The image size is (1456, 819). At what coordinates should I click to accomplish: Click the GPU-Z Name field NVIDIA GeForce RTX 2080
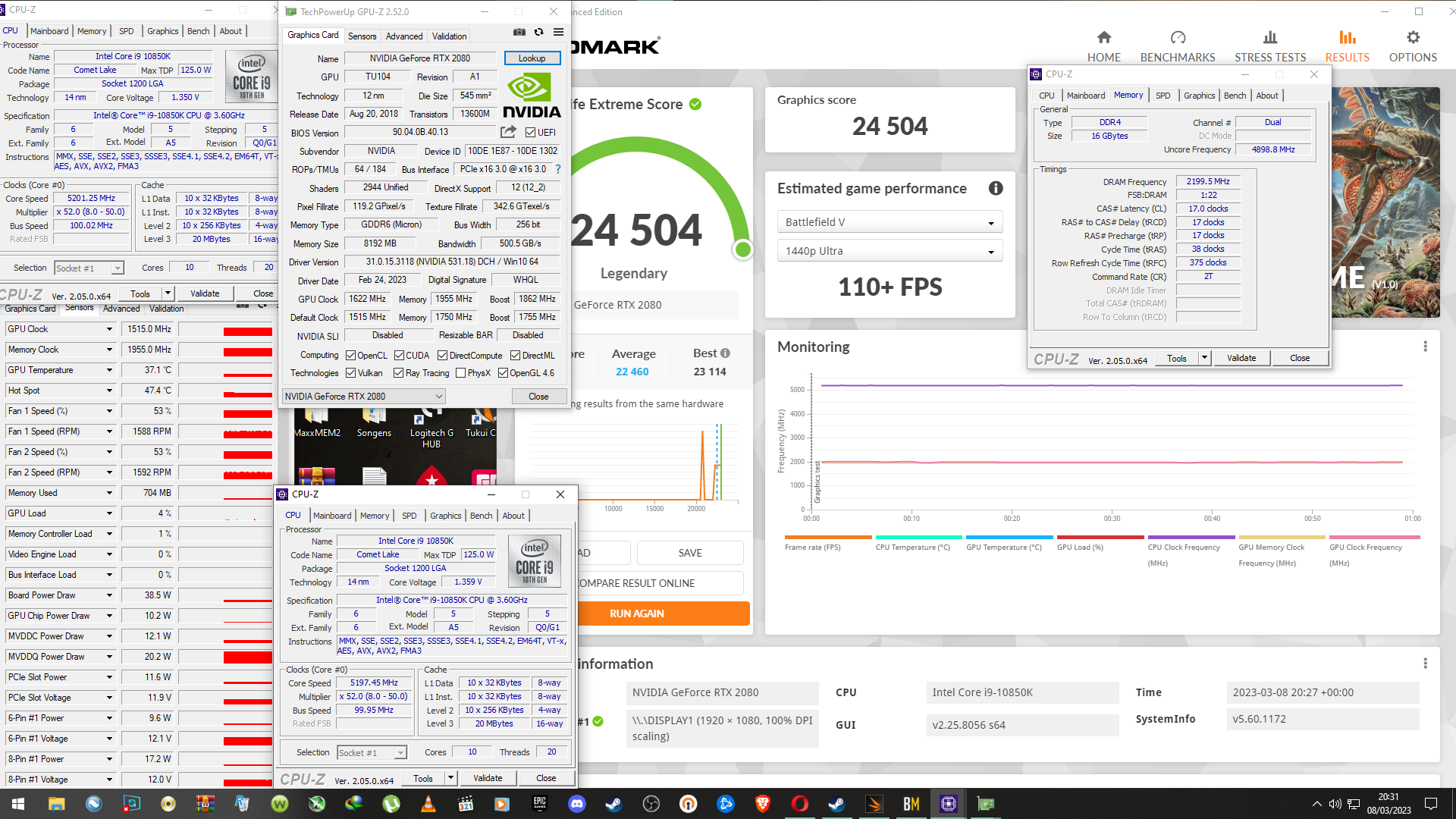(420, 58)
